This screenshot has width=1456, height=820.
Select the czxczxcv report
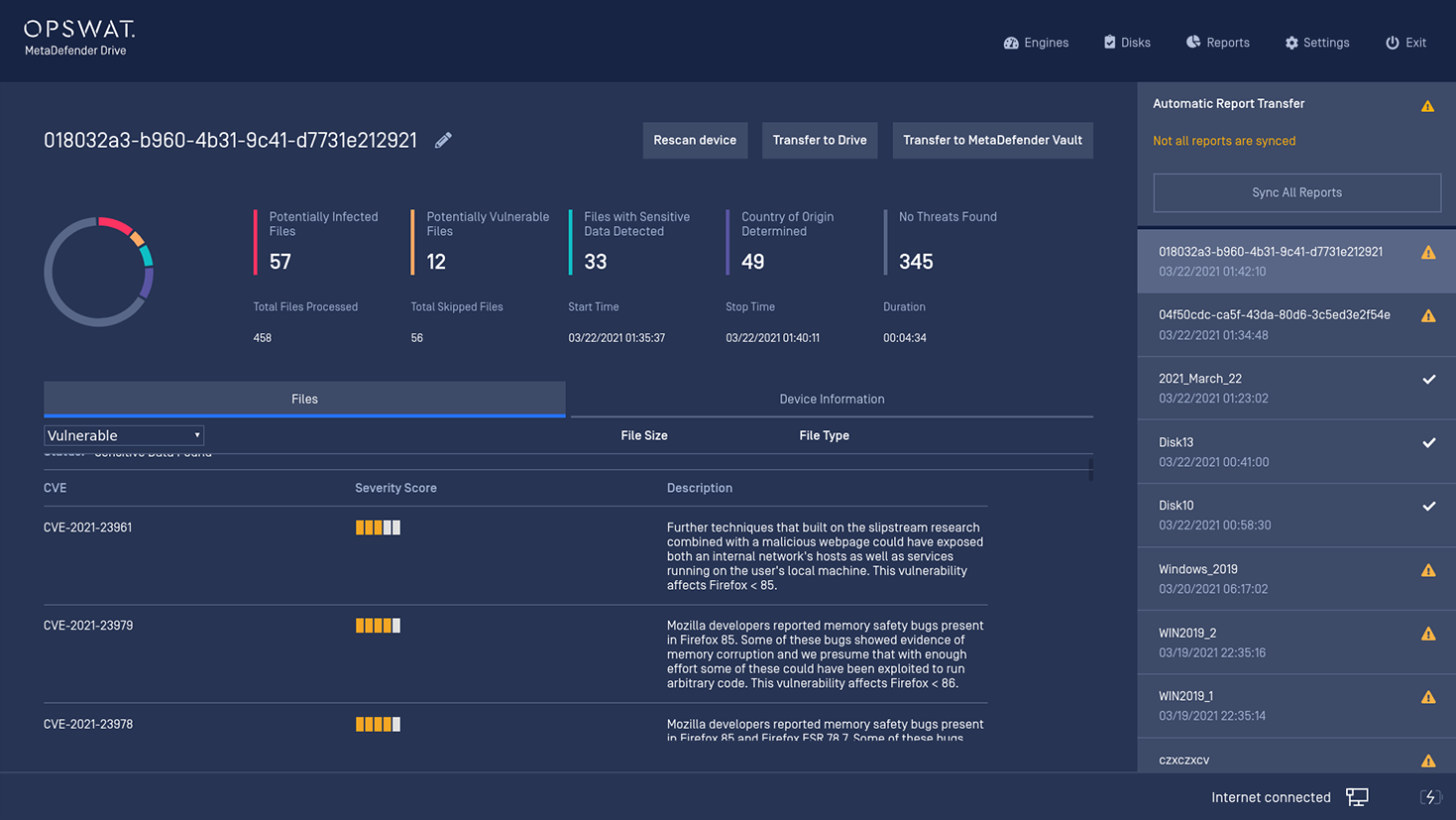click(x=1296, y=758)
